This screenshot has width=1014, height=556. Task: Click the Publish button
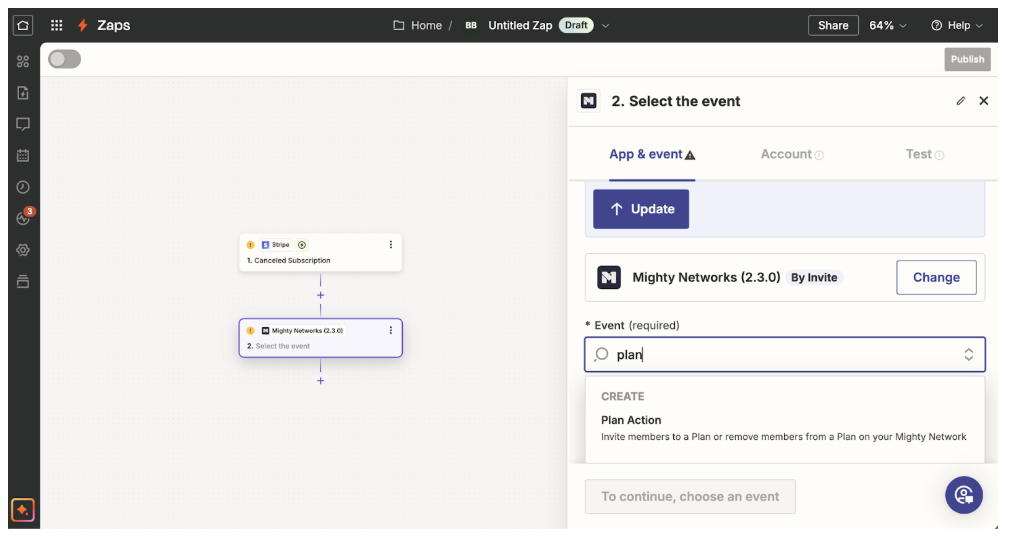[967, 59]
